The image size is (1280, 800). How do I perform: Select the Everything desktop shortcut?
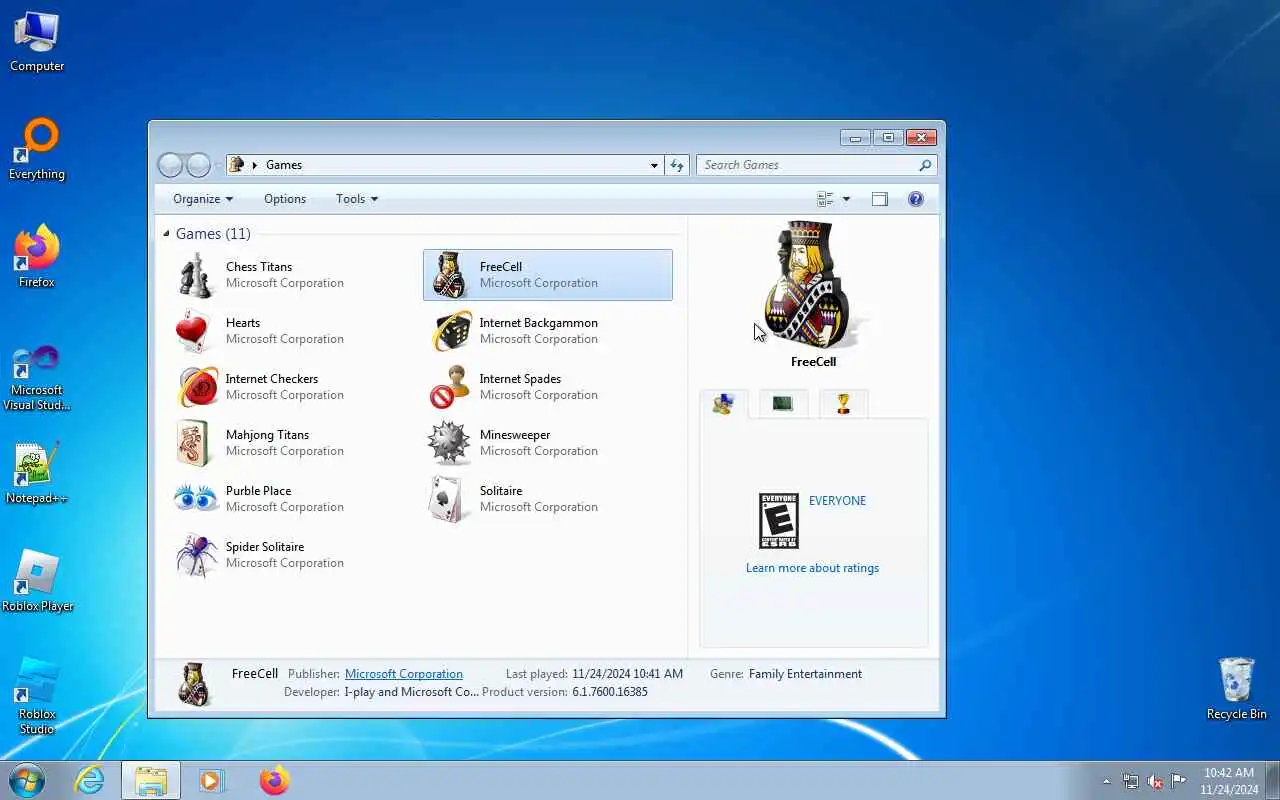click(x=37, y=149)
